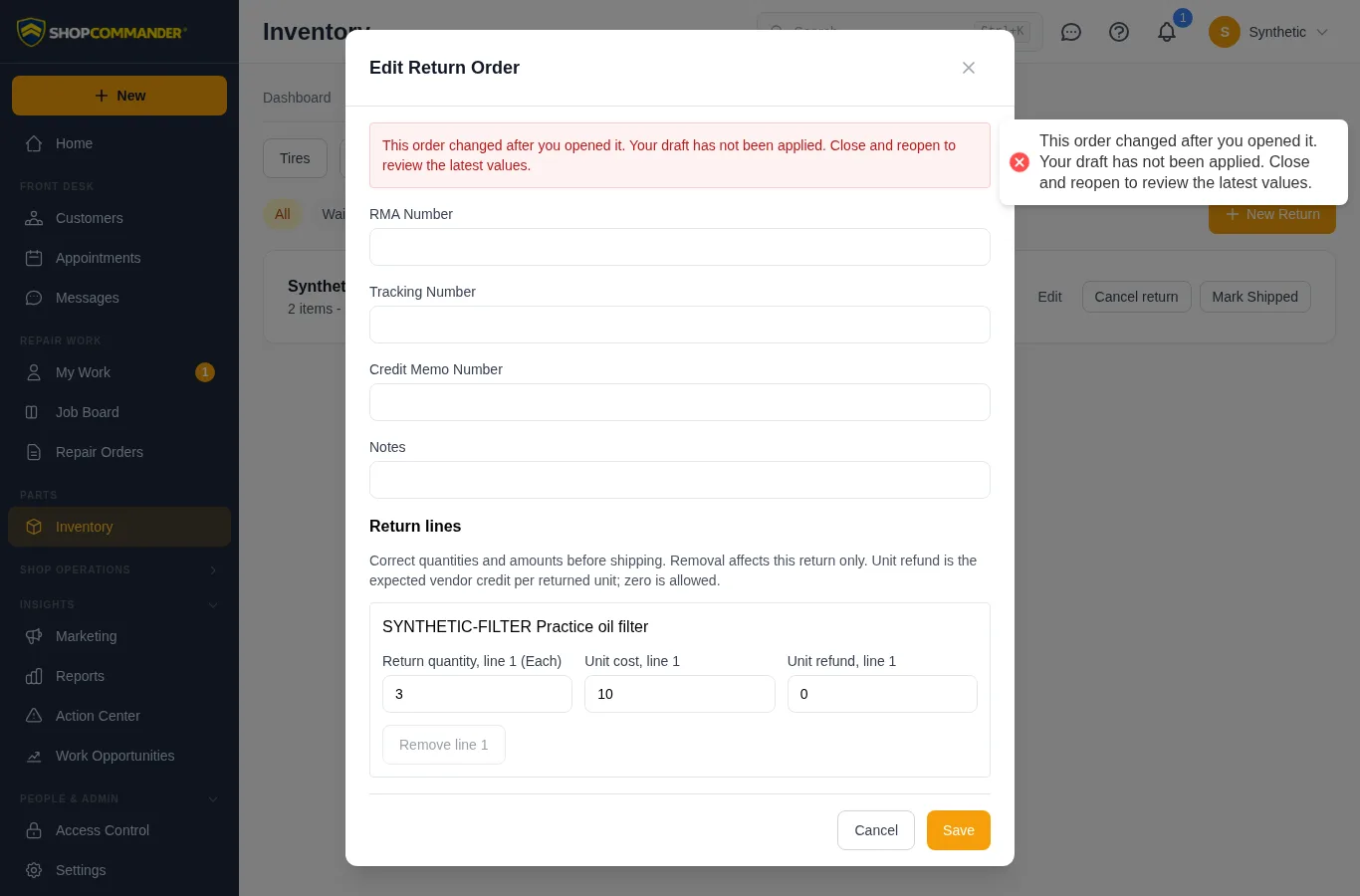
Task: Click the Marketing megaphone icon
Action: [34, 636]
